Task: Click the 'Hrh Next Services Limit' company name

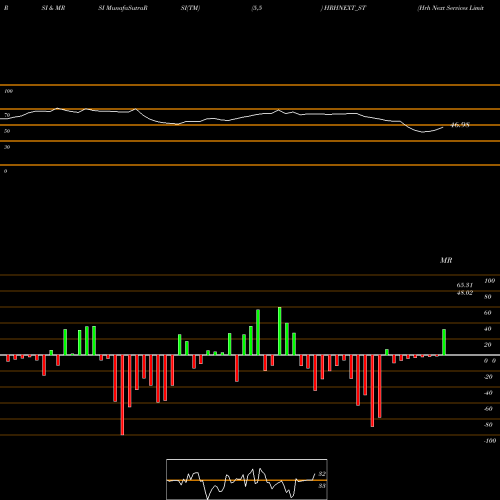Action: [x=450, y=8]
